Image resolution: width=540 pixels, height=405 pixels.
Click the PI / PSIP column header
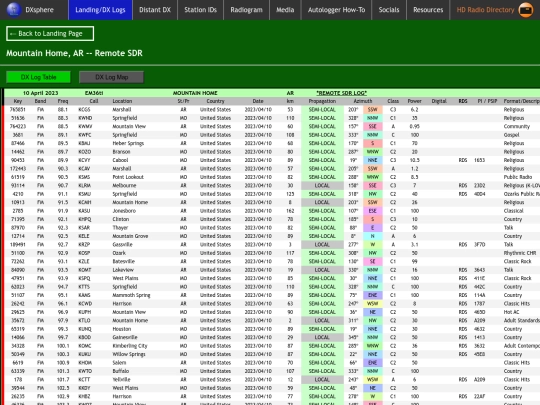487,101
